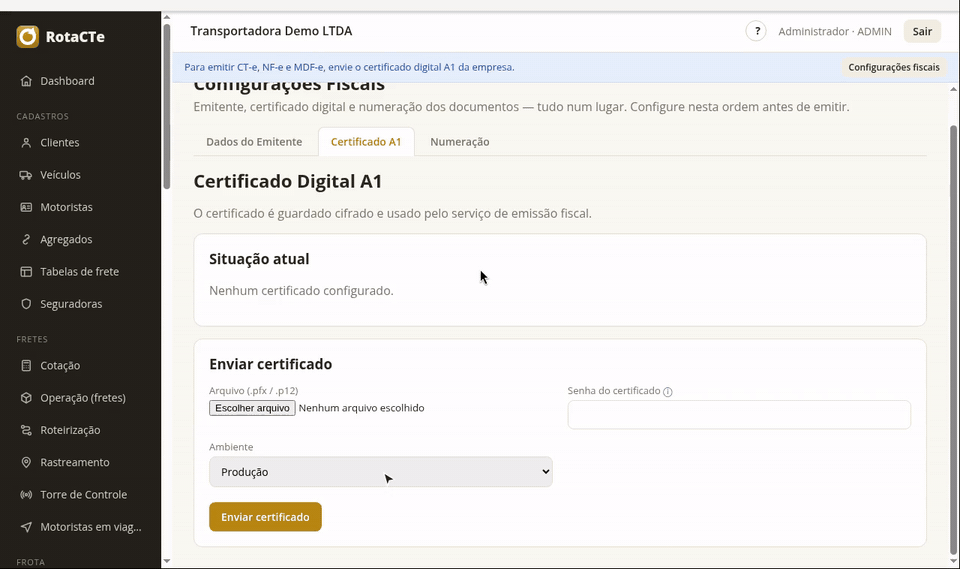Click the Configurações fiscais banner button
The width and height of the screenshot is (960, 569).
coord(894,67)
